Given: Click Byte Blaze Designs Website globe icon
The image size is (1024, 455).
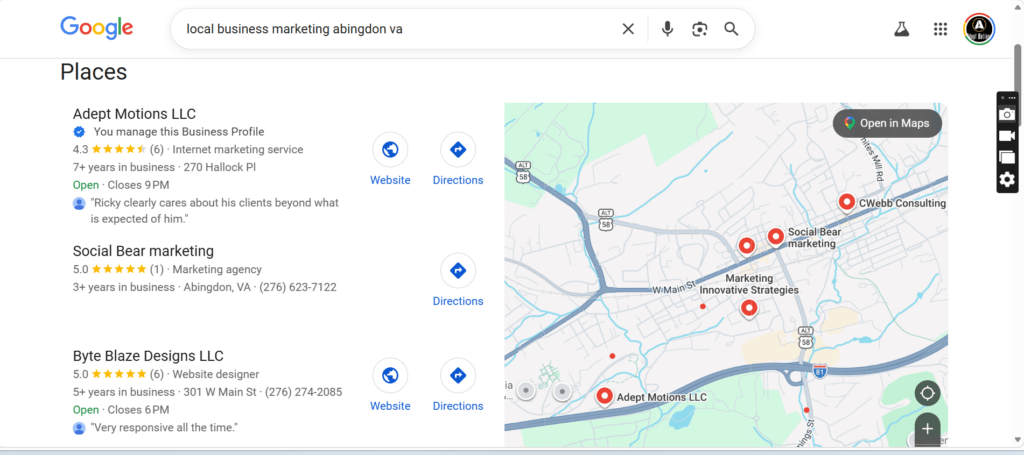Looking at the screenshot, I should click(390, 375).
